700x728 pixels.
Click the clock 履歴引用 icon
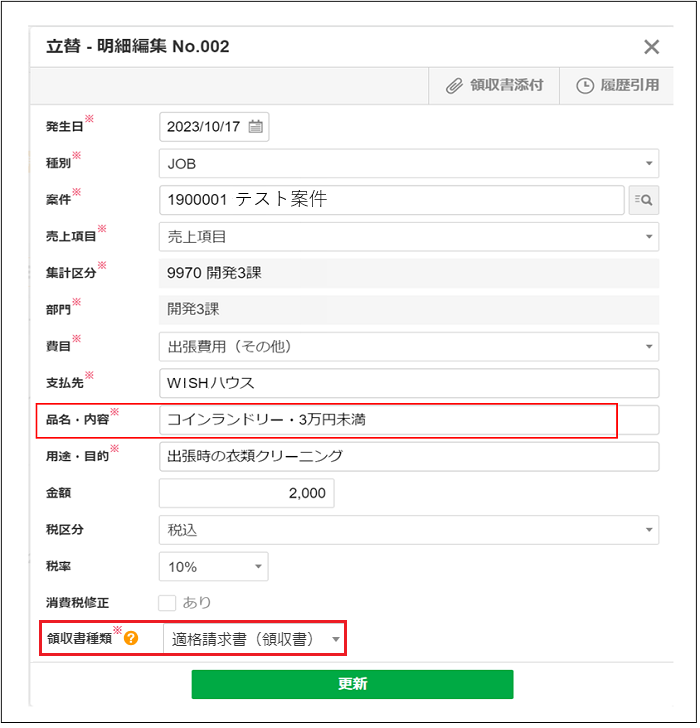585,86
